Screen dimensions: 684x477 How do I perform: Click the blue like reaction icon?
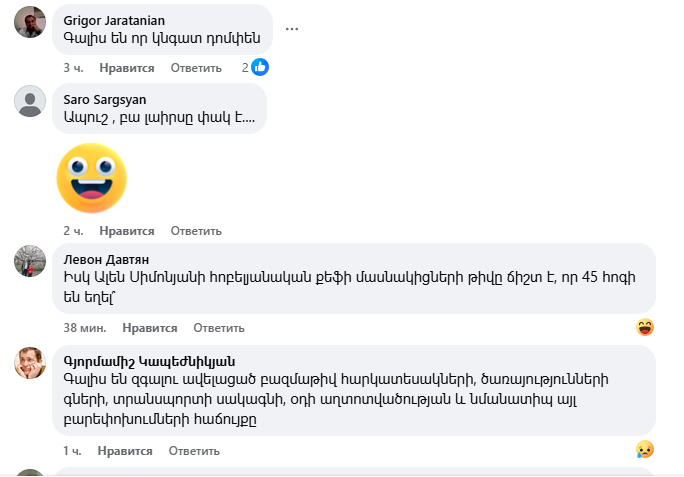(x=260, y=67)
